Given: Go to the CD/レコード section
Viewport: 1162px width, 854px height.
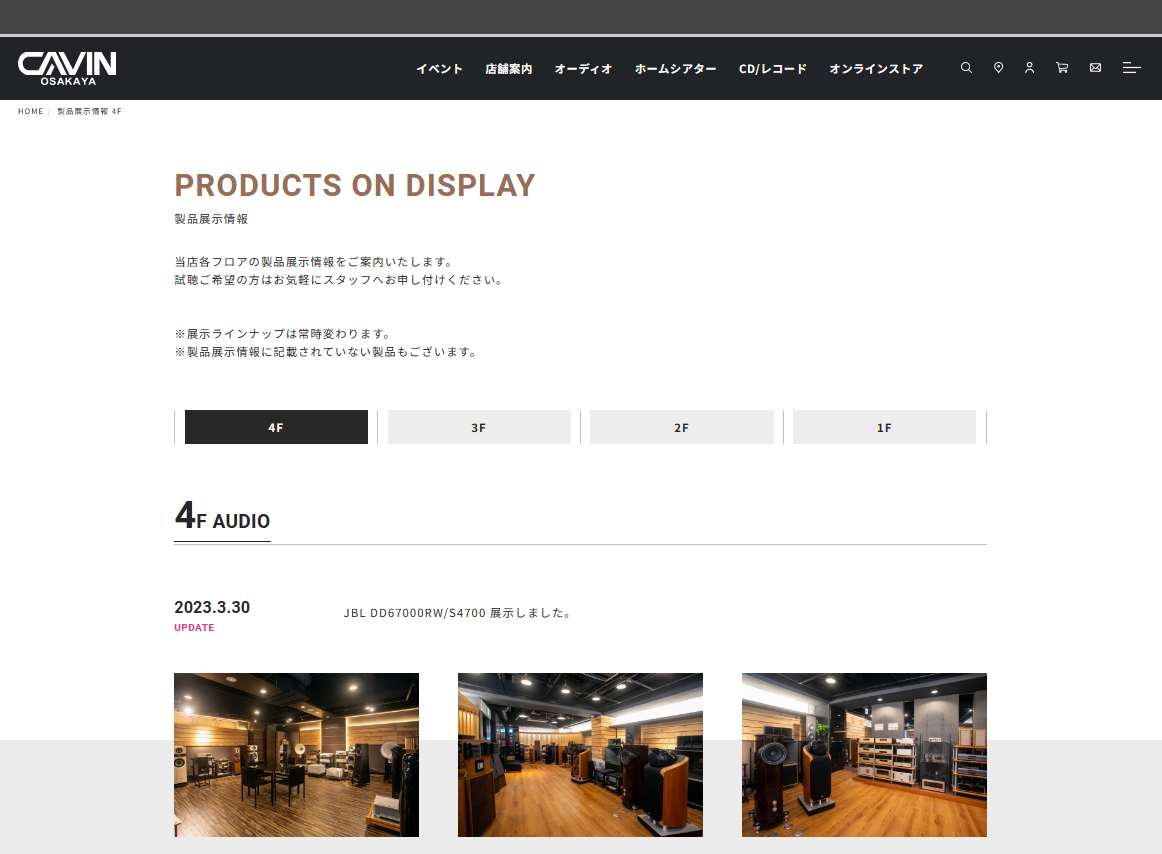Looking at the screenshot, I should click(772, 69).
